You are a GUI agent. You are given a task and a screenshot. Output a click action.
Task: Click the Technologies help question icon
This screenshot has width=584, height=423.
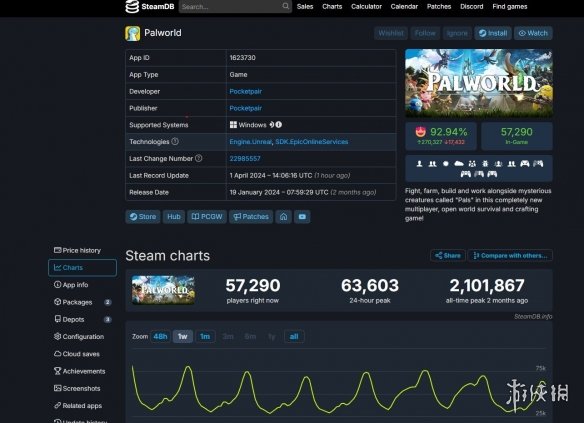click(175, 141)
